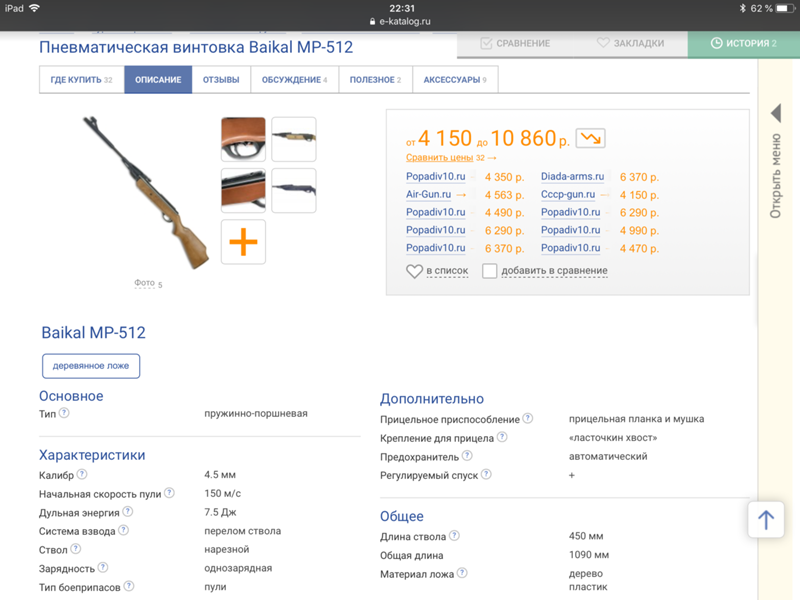Click Сравнить цены link
The height and width of the screenshot is (600, 800).
pos(439,158)
